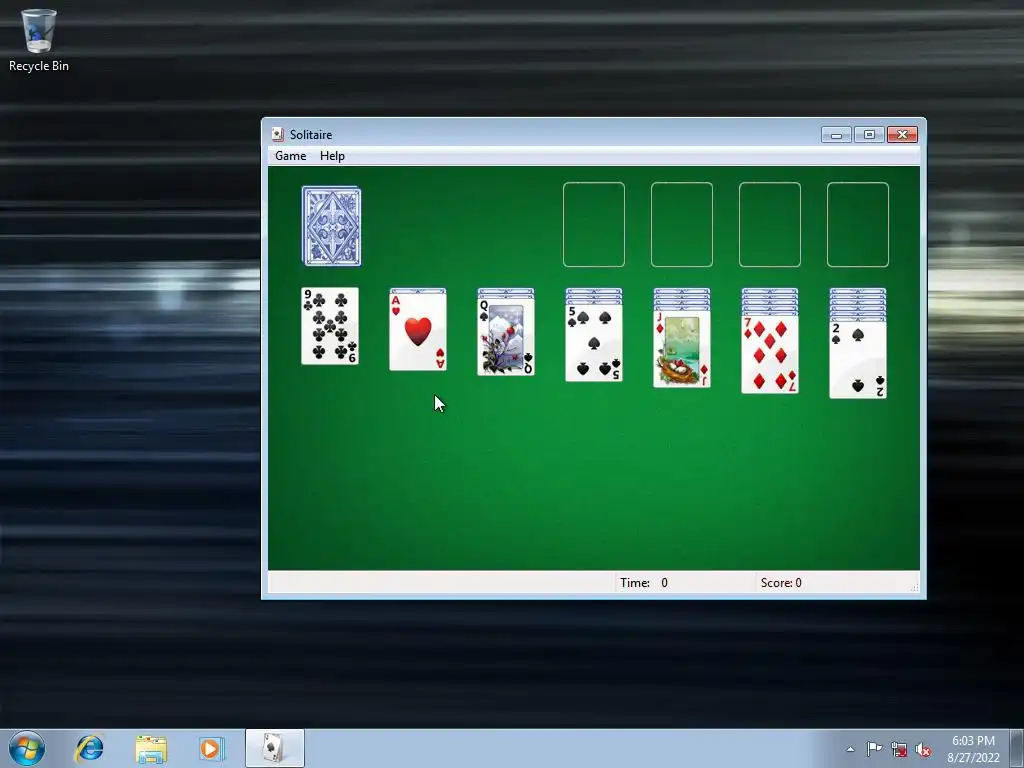Click the second empty foundation slot
1024x768 pixels.
pyautogui.click(x=682, y=225)
